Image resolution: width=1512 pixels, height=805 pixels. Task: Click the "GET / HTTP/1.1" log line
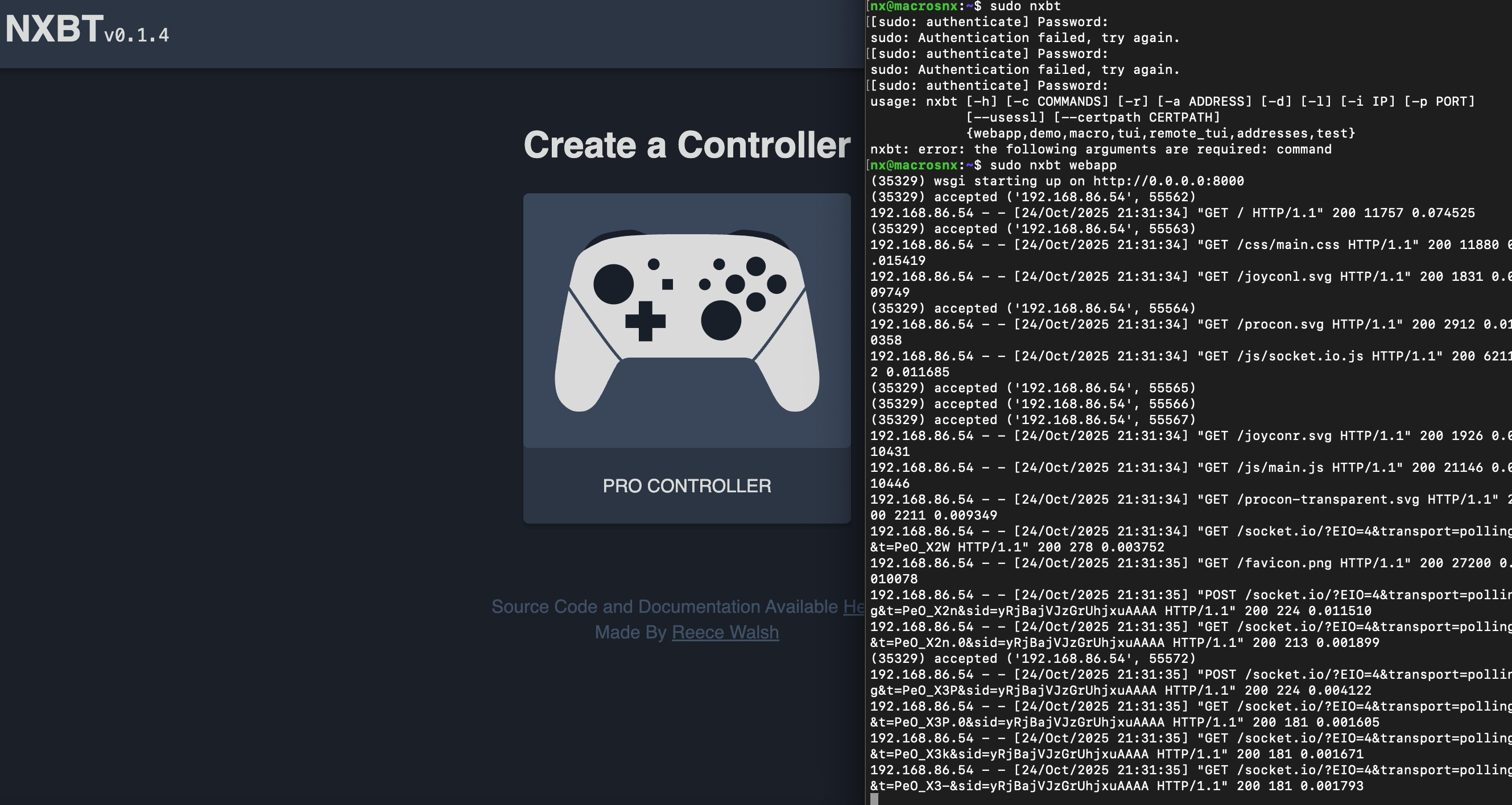point(1172,213)
